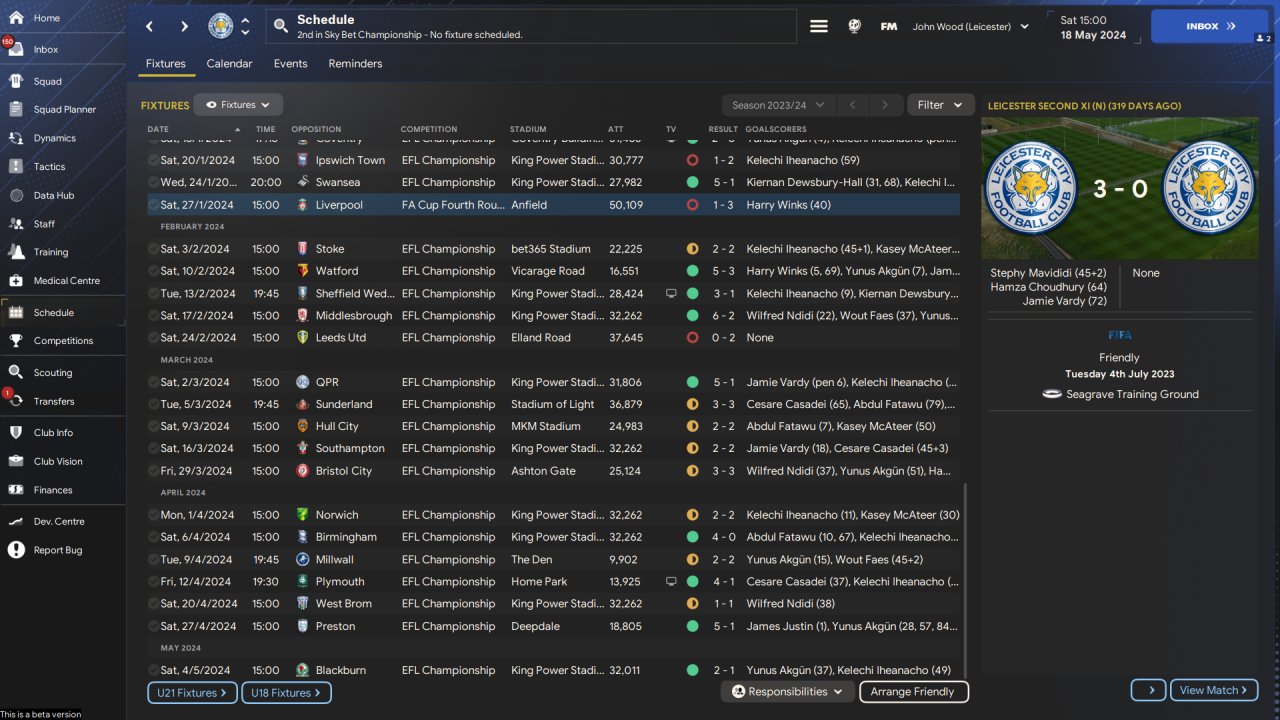Viewport: 1280px width, 720px height.
Task: Open Competitions from the sidebar
Action: tap(63, 340)
